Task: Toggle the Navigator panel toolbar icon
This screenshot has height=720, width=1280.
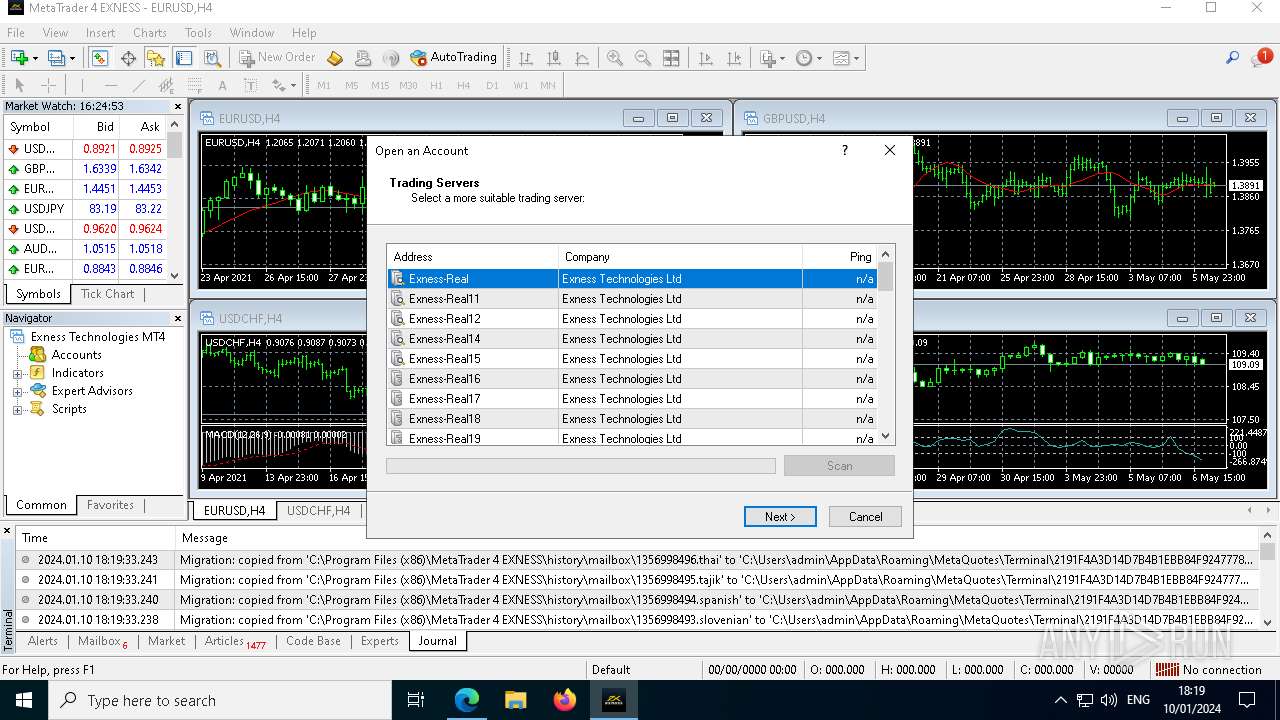Action: 156,58
